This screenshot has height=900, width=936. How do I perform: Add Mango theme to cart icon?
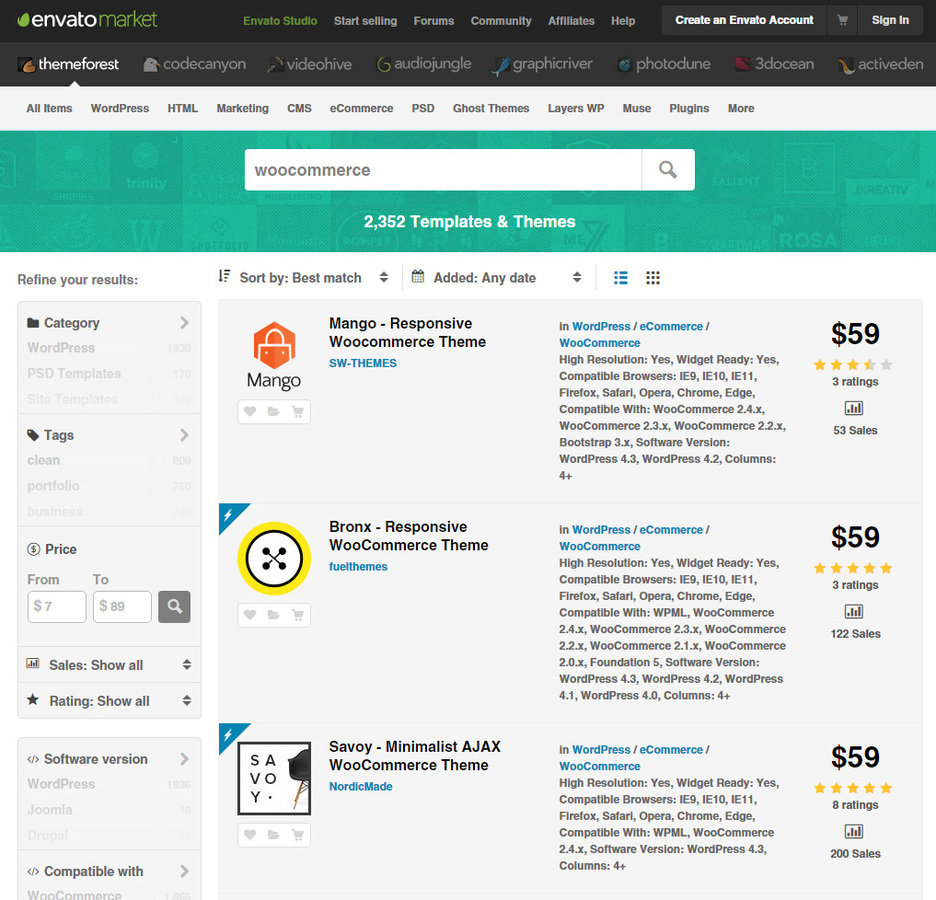click(297, 411)
